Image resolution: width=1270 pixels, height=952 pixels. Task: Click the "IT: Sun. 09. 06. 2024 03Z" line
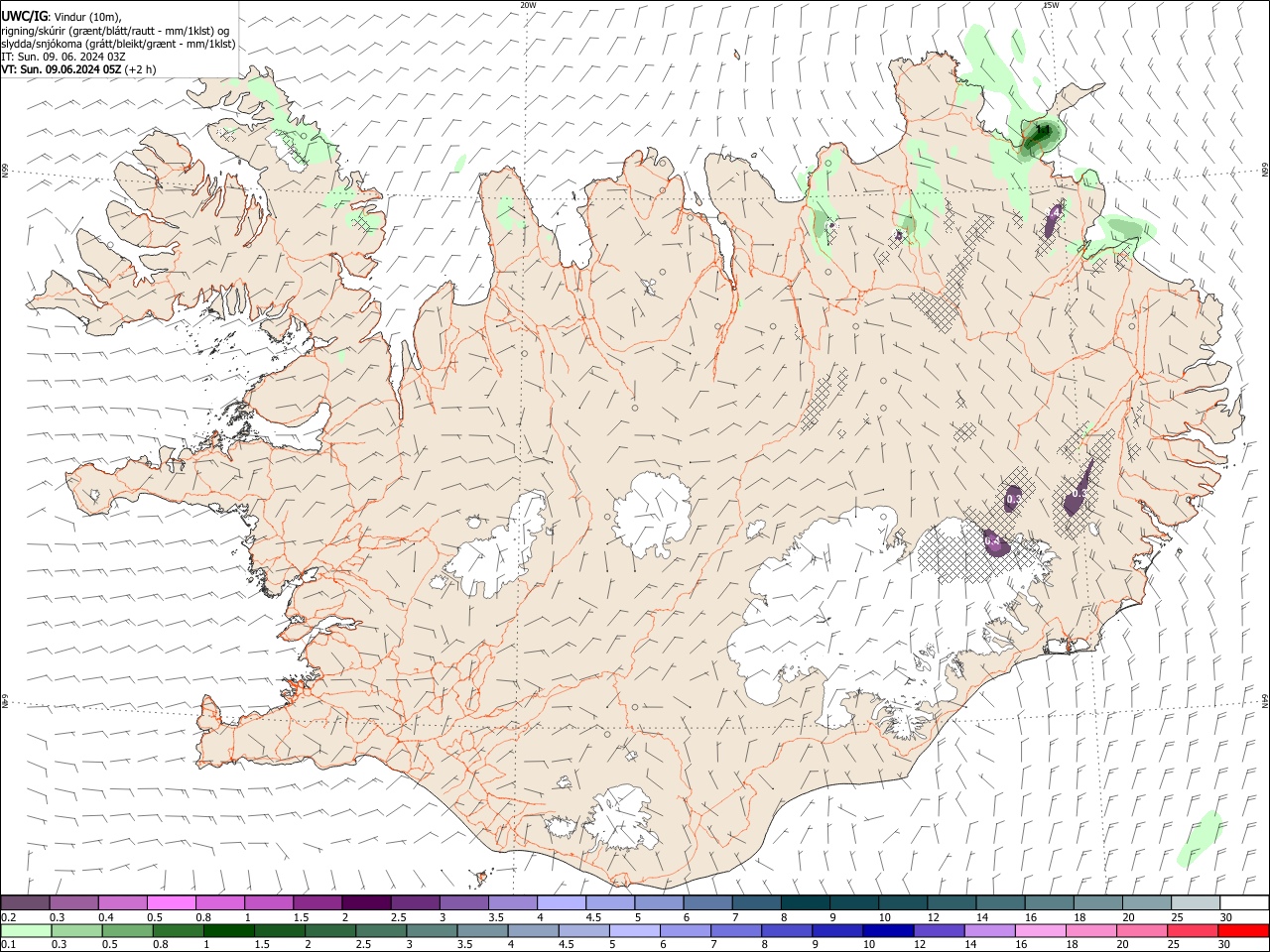63,57
